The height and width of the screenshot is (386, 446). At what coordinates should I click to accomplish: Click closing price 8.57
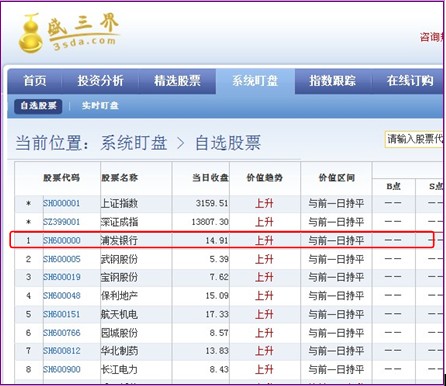click(219, 333)
